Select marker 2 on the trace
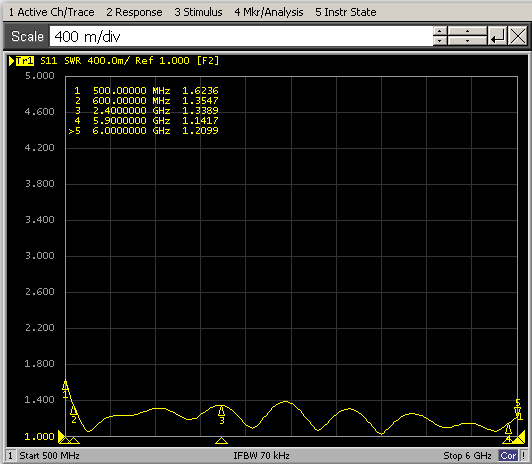Viewport: 532px width, 464px height. click(74, 414)
